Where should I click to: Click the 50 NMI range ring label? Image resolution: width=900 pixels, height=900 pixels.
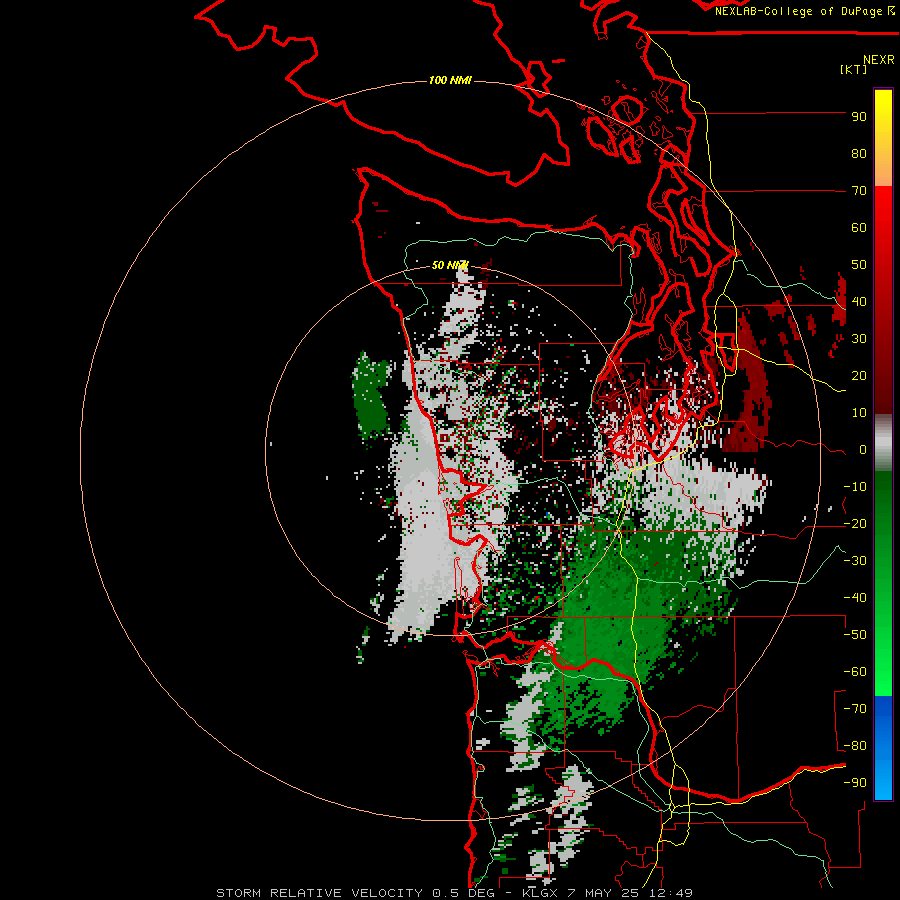(x=450, y=265)
